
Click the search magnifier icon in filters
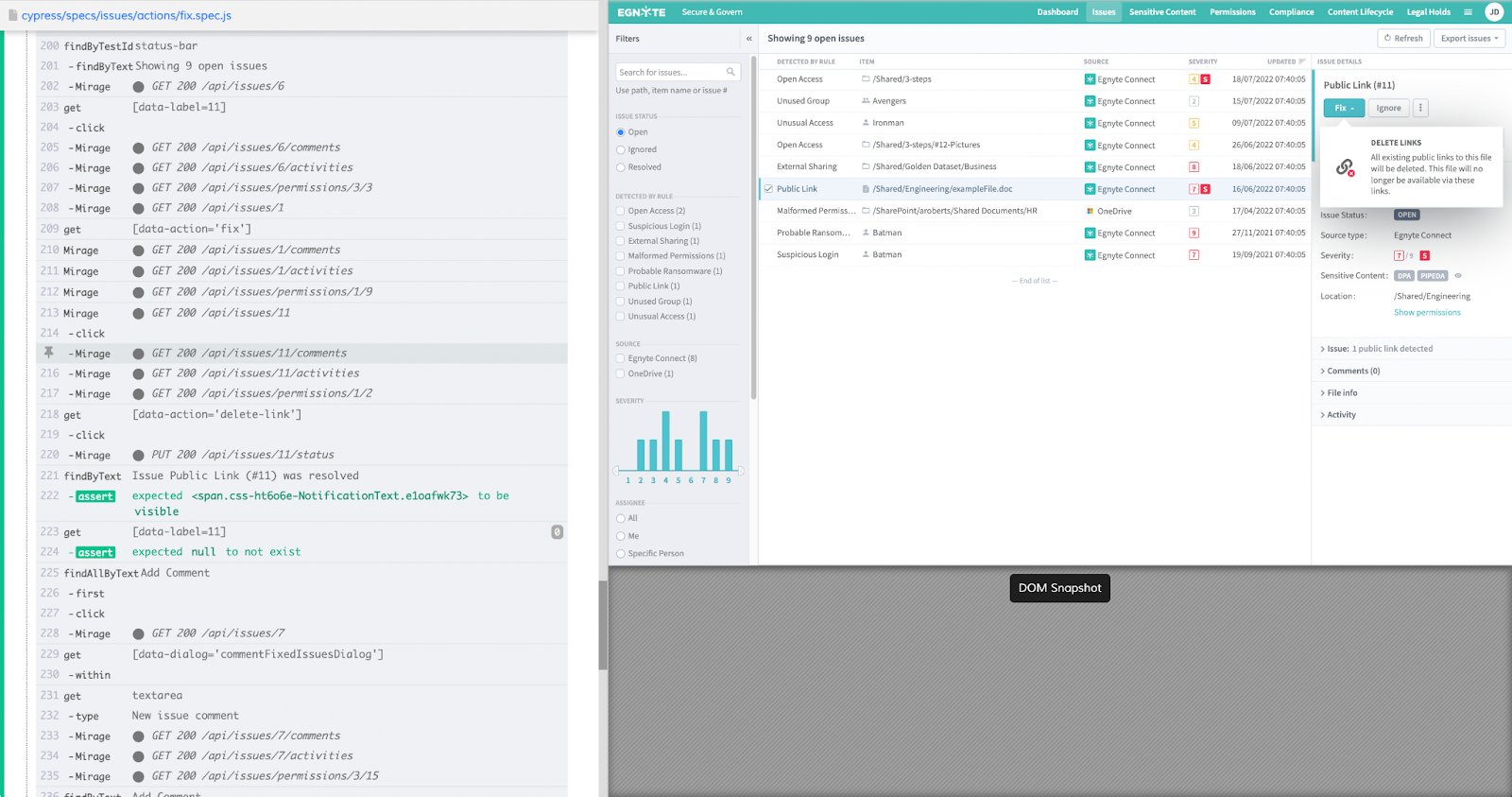pos(730,72)
